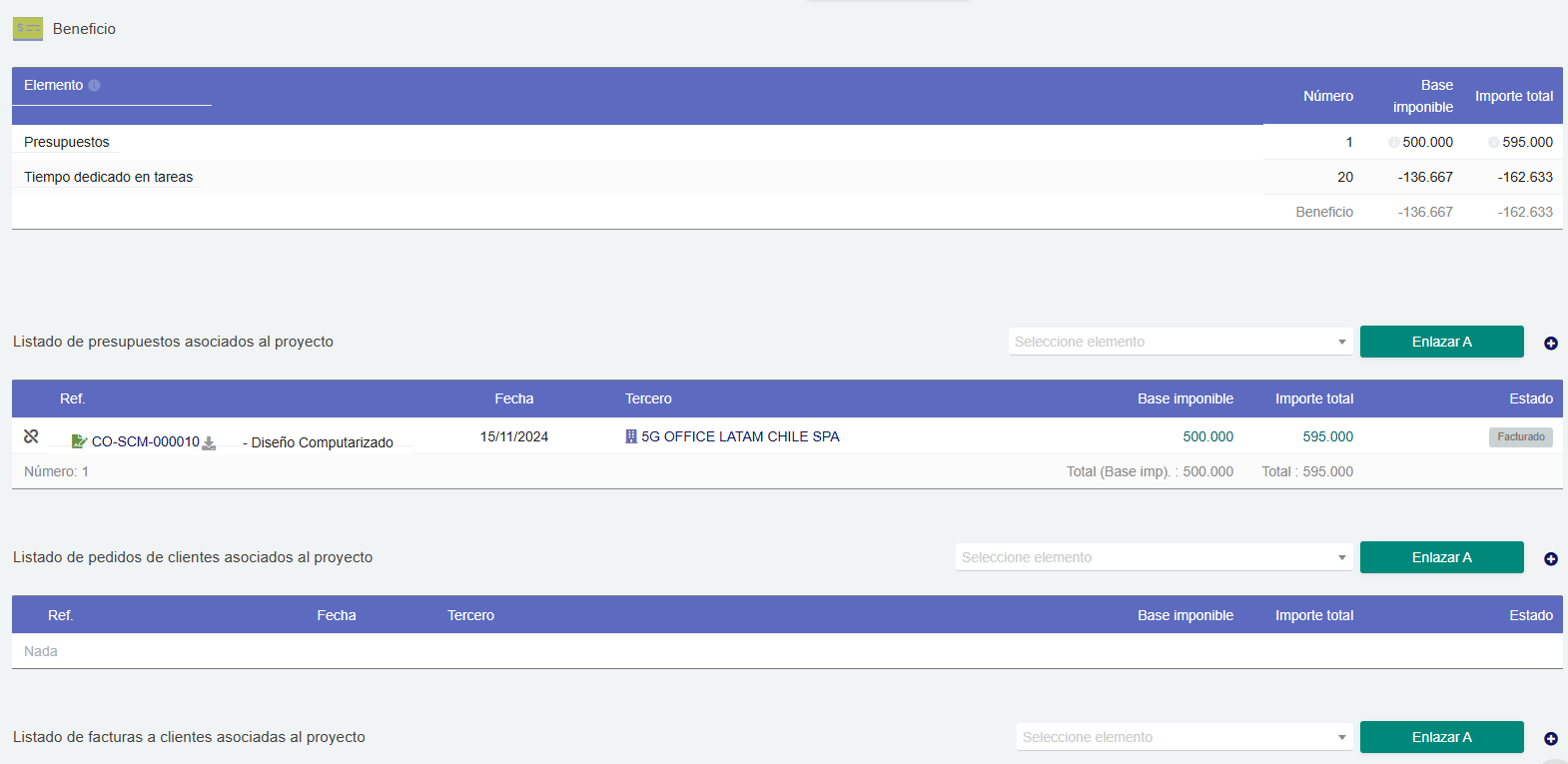Select the Tiempo dedicado en tareas row

click(x=787, y=177)
